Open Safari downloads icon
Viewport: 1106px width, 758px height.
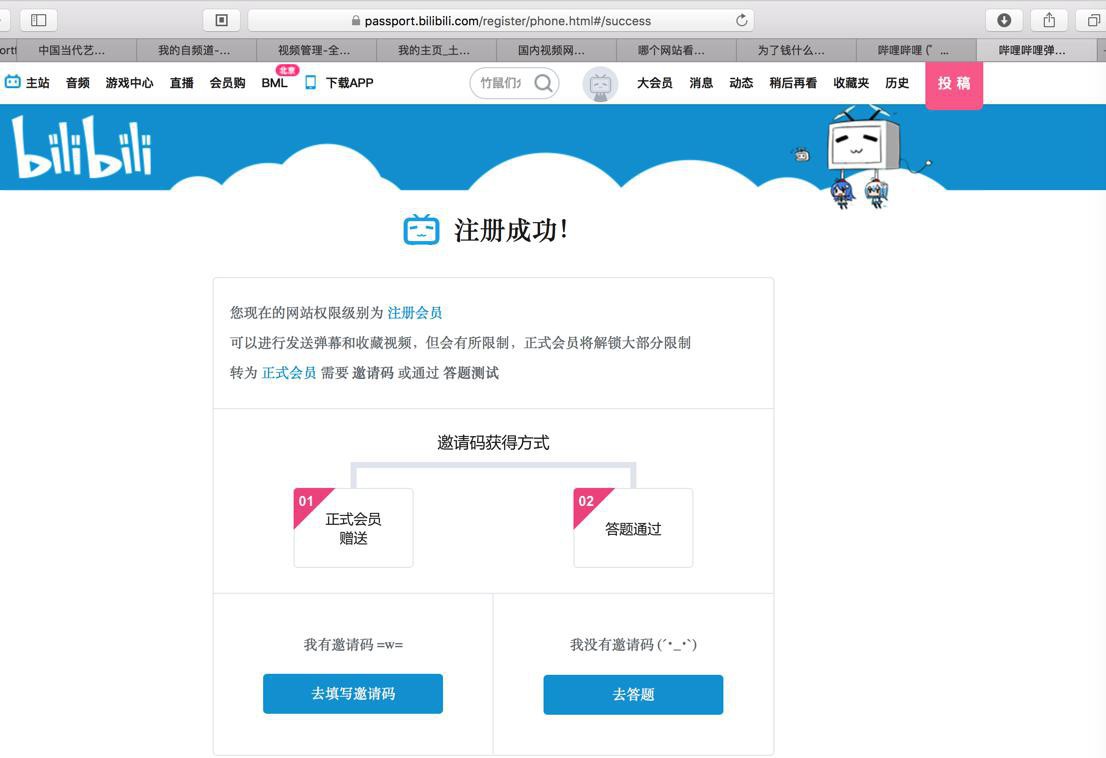tap(1004, 20)
